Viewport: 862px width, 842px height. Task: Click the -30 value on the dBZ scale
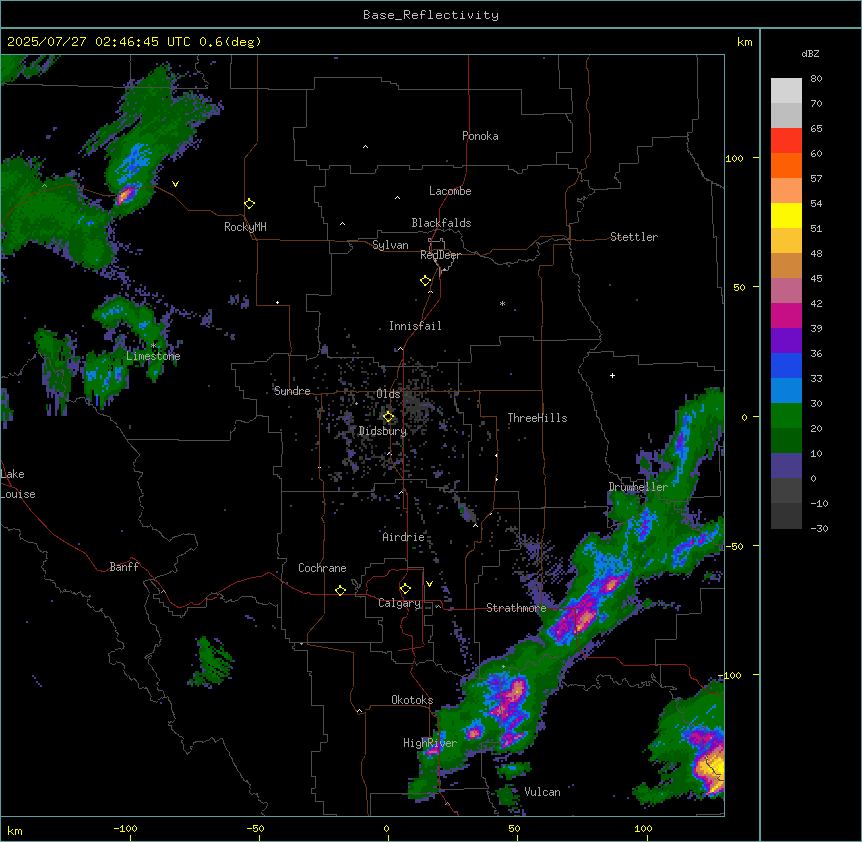pos(819,528)
